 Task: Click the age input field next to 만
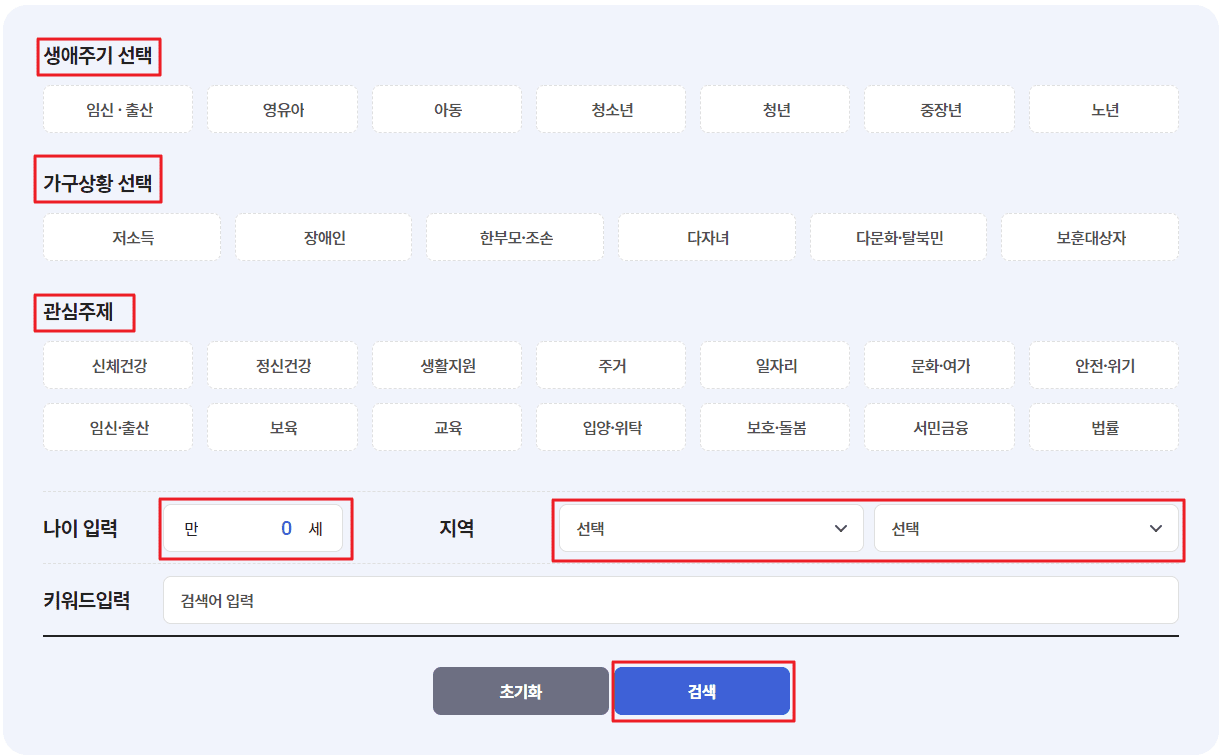[256, 528]
